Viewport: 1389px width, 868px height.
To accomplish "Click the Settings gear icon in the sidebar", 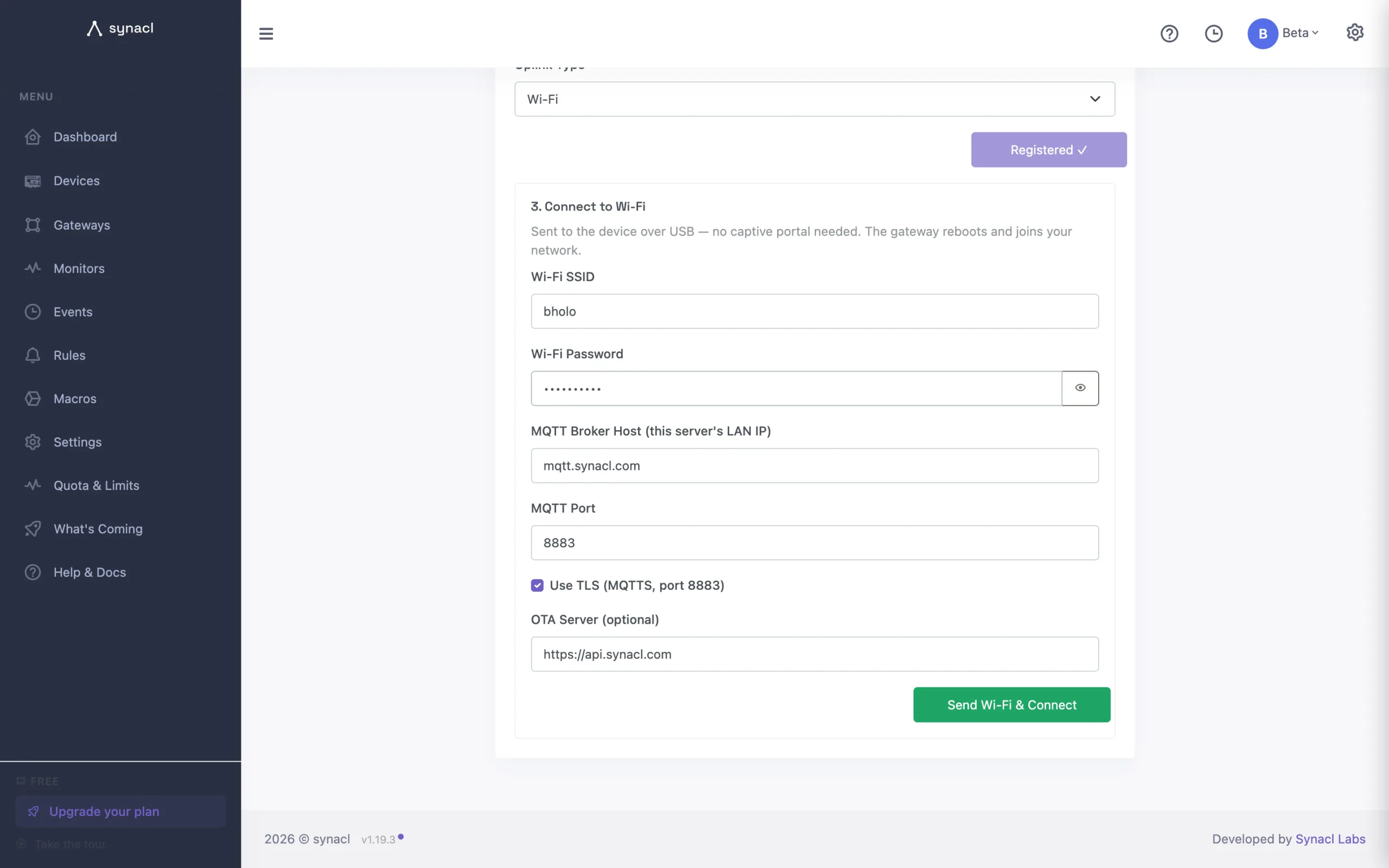I will tap(33, 442).
